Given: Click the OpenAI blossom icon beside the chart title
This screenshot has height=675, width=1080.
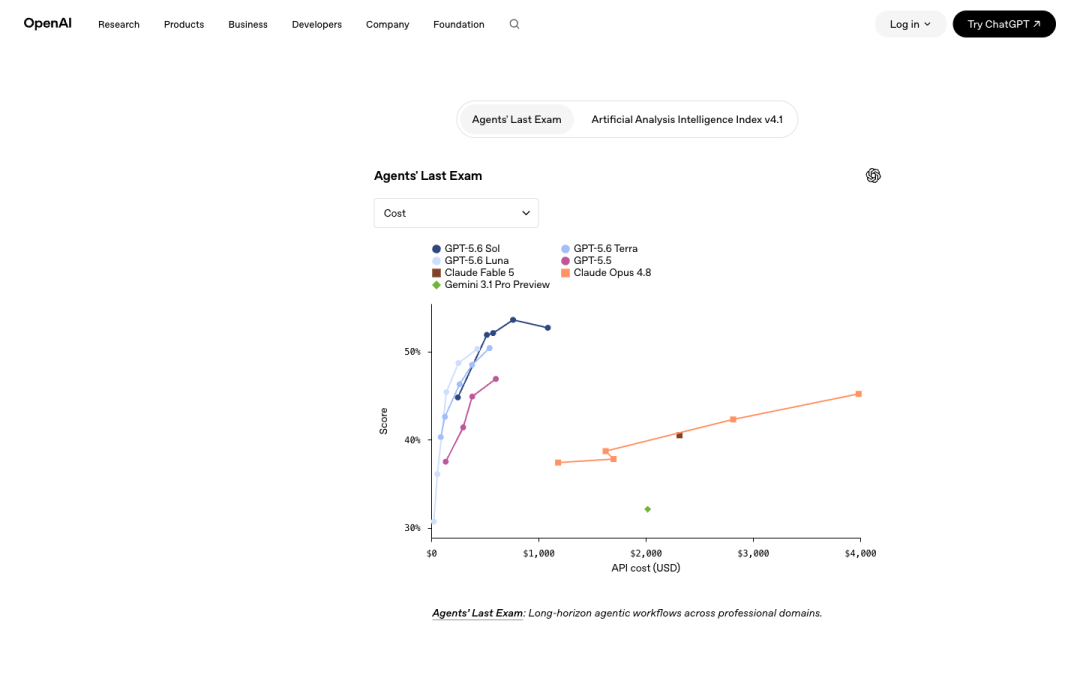Looking at the screenshot, I should pos(873,176).
